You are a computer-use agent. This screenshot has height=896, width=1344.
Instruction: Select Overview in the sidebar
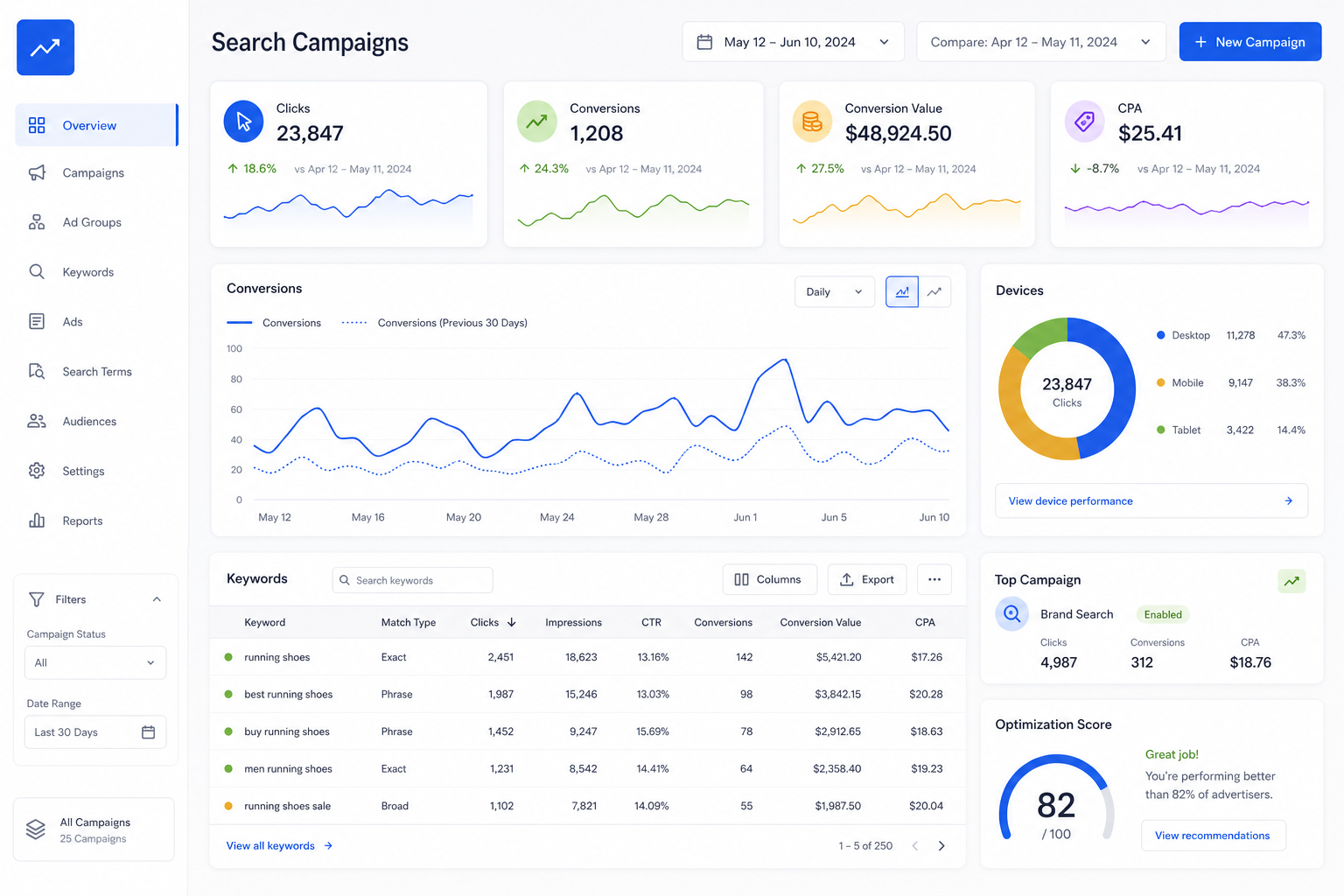(96, 125)
